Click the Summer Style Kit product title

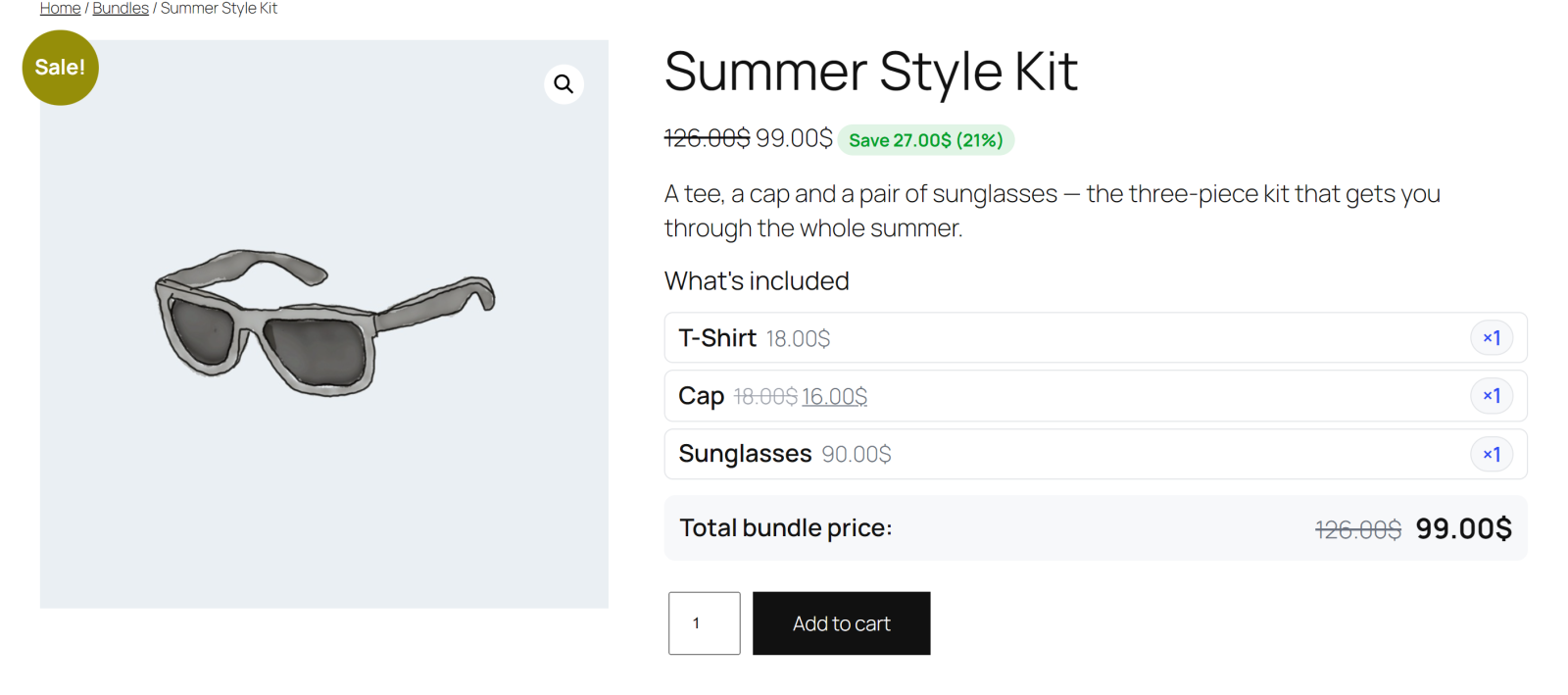[871, 72]
